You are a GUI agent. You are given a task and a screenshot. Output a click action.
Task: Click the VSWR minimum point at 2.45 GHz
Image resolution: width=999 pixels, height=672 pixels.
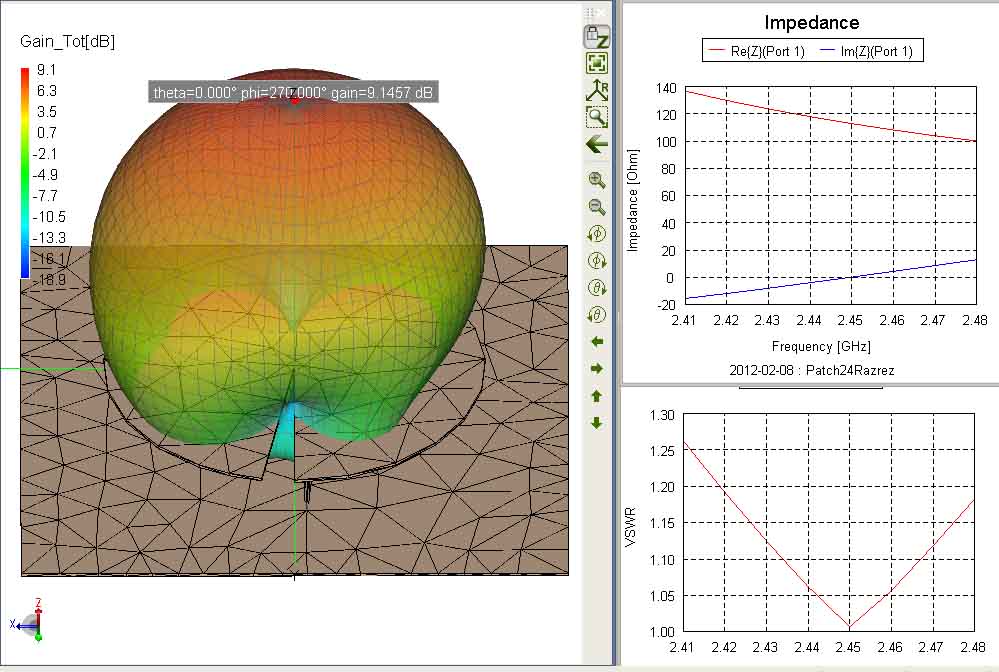coord(849,628)
